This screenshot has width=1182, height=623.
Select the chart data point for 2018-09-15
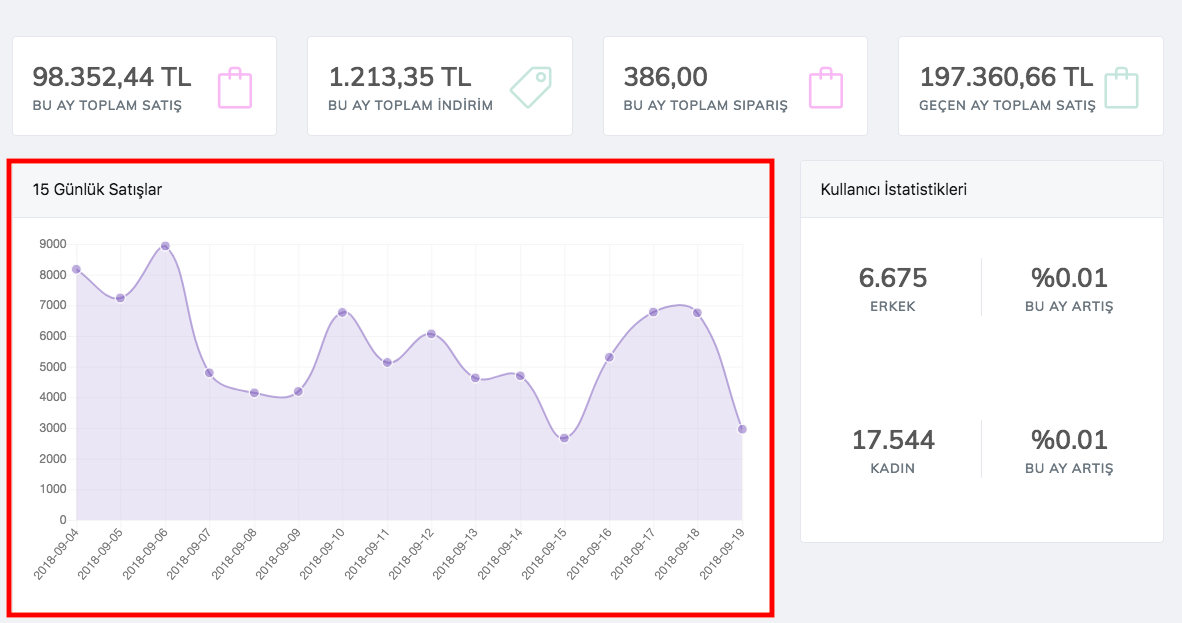[564, 438]
